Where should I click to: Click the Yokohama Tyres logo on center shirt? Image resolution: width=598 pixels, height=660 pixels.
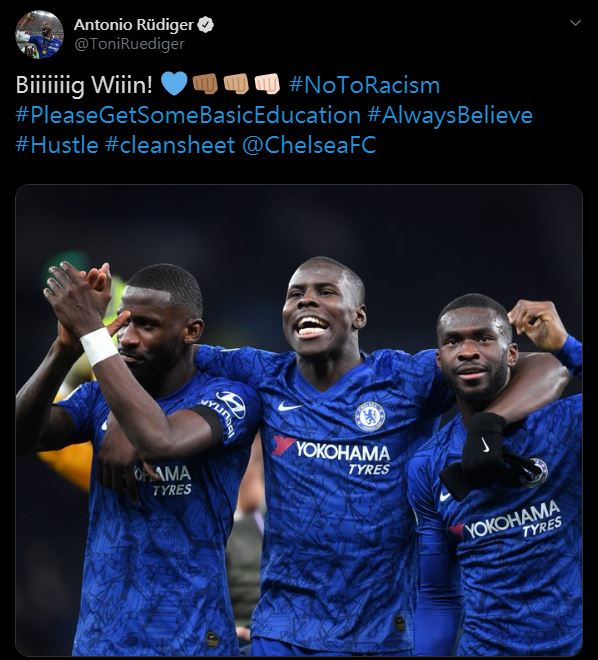pos(331,455)
